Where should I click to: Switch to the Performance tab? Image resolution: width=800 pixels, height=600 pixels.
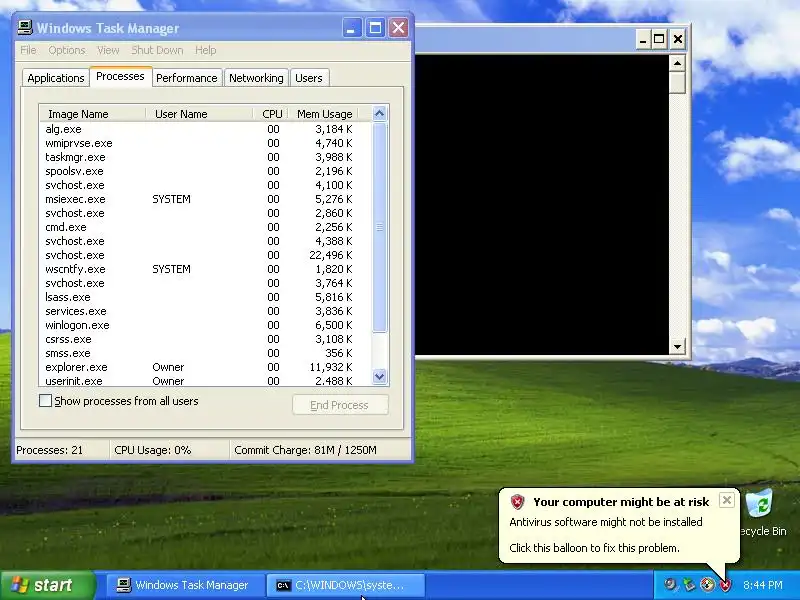187,78
